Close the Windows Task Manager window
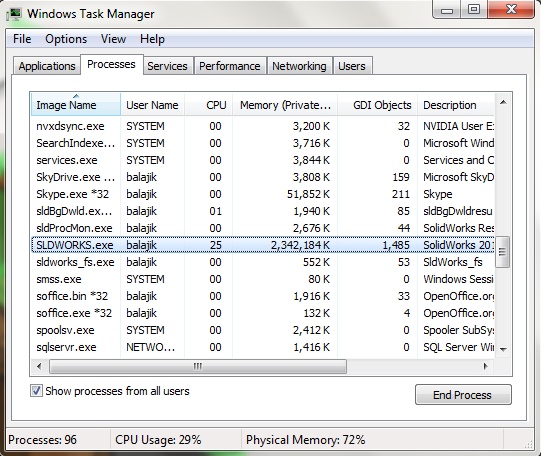The width and height of the screenshot is (541, 456). (511, 10)
